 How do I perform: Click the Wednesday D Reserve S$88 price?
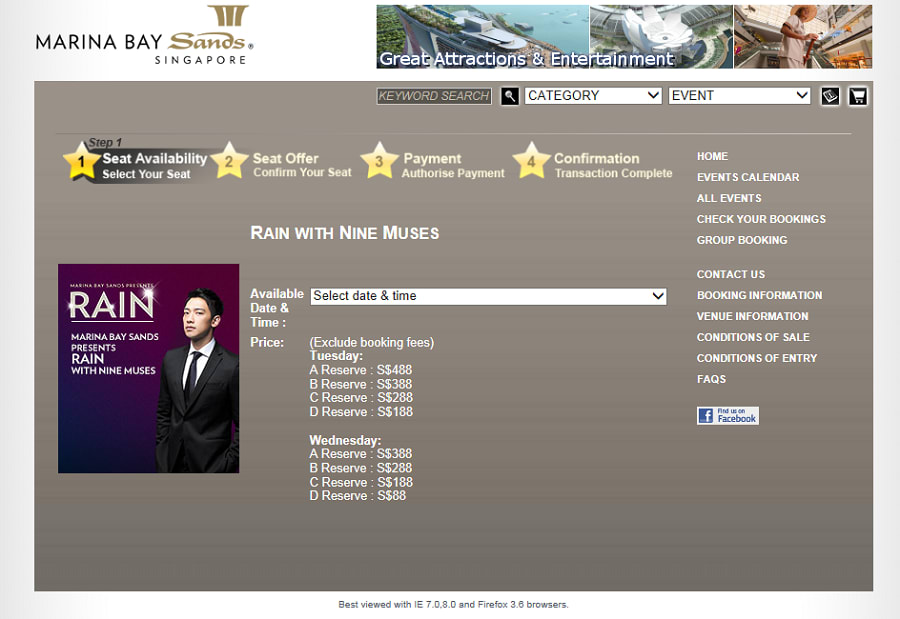click(x=358, y=496)
